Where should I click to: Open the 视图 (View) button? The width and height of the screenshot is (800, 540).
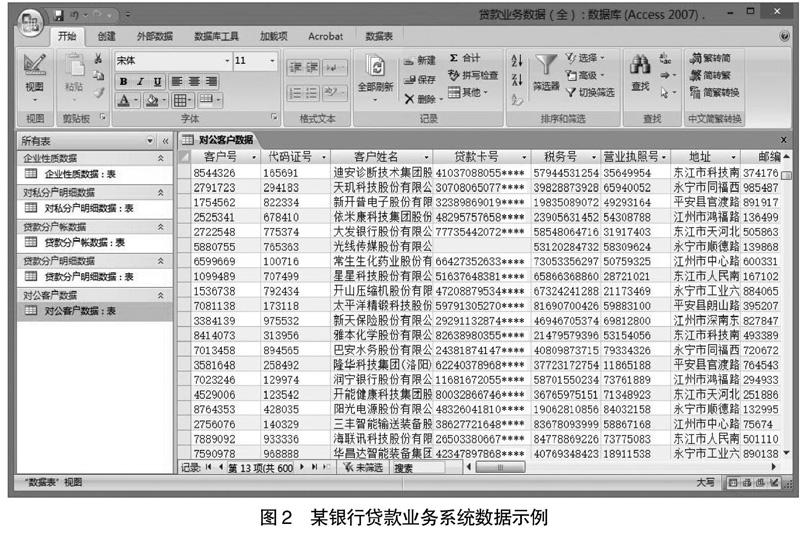click(35, 77)
